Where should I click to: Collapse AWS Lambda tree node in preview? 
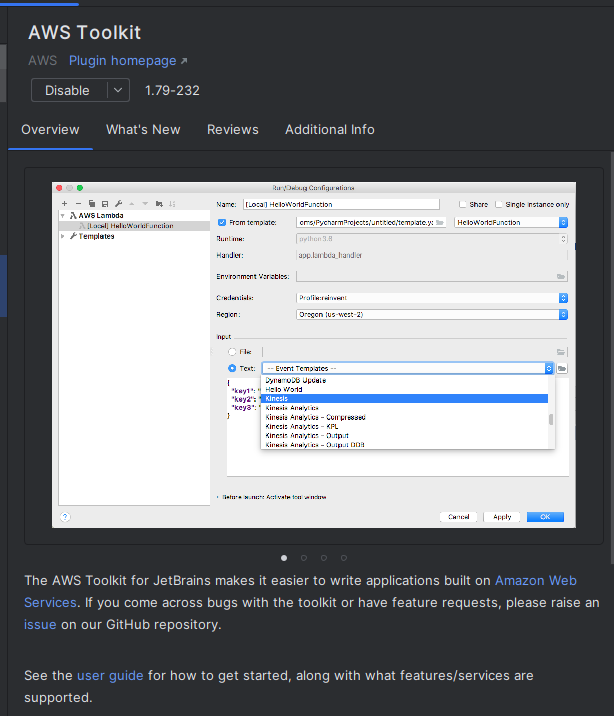tap(63, 216)
